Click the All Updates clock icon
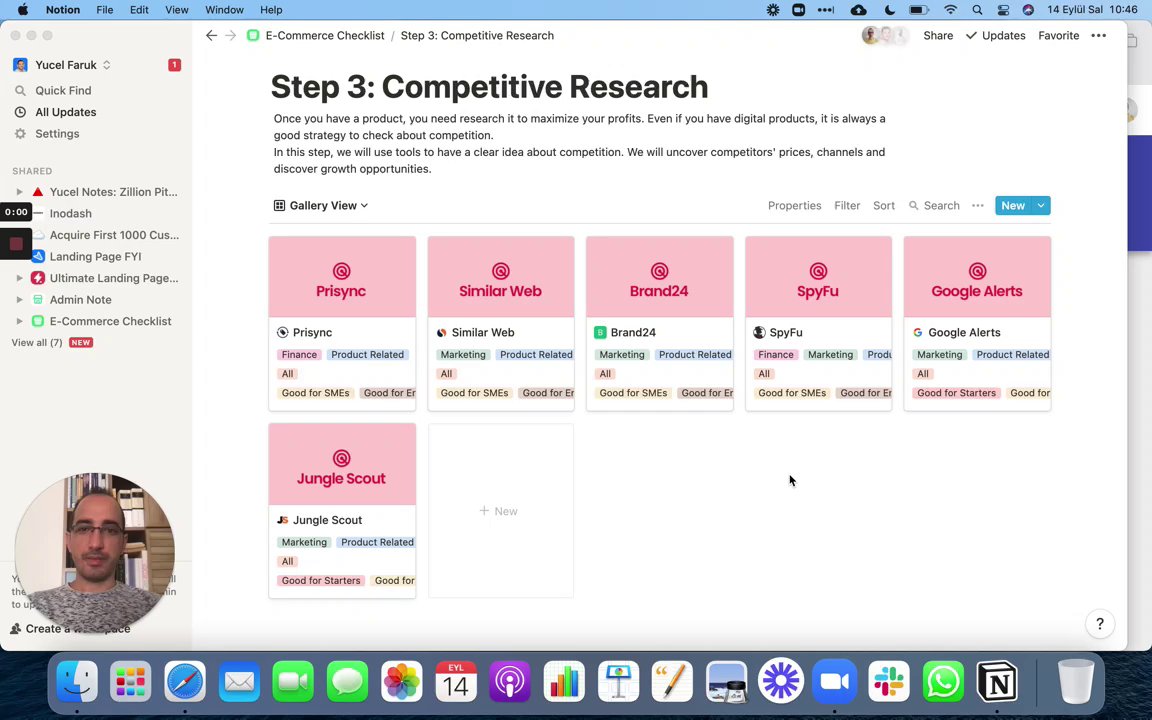 21,112
